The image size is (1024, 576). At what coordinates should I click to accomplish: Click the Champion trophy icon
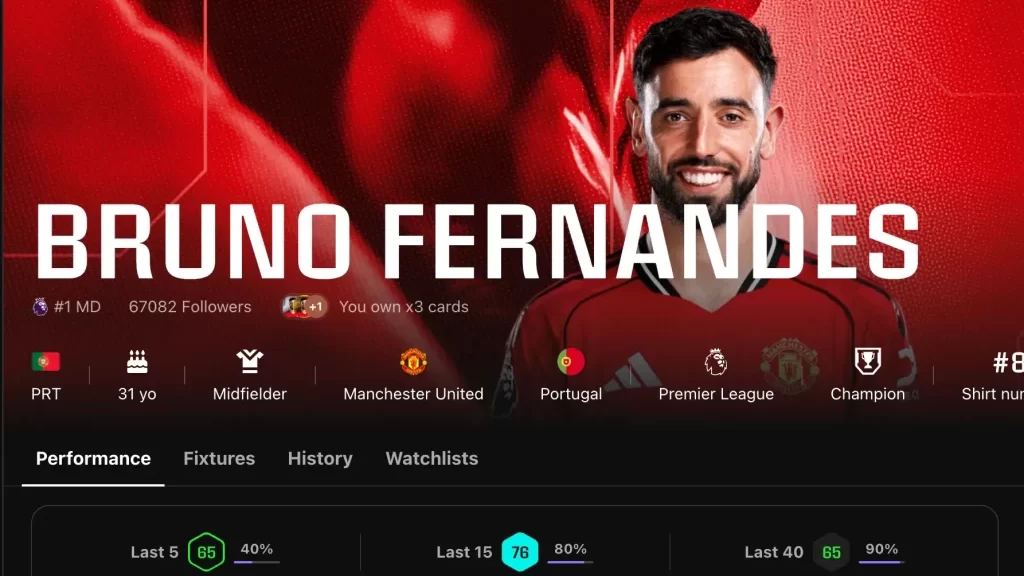pyautogui.click(x=868, y=361)
